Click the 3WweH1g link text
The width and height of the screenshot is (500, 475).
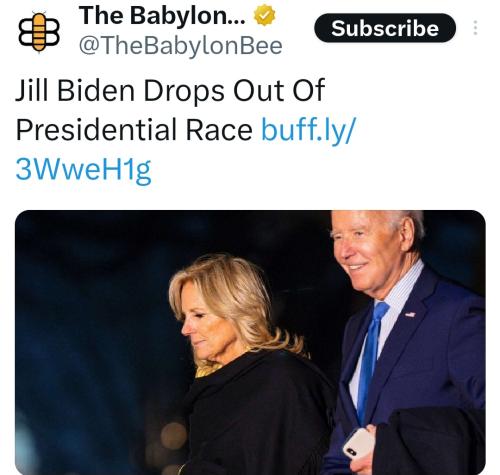tap(84, 169)
